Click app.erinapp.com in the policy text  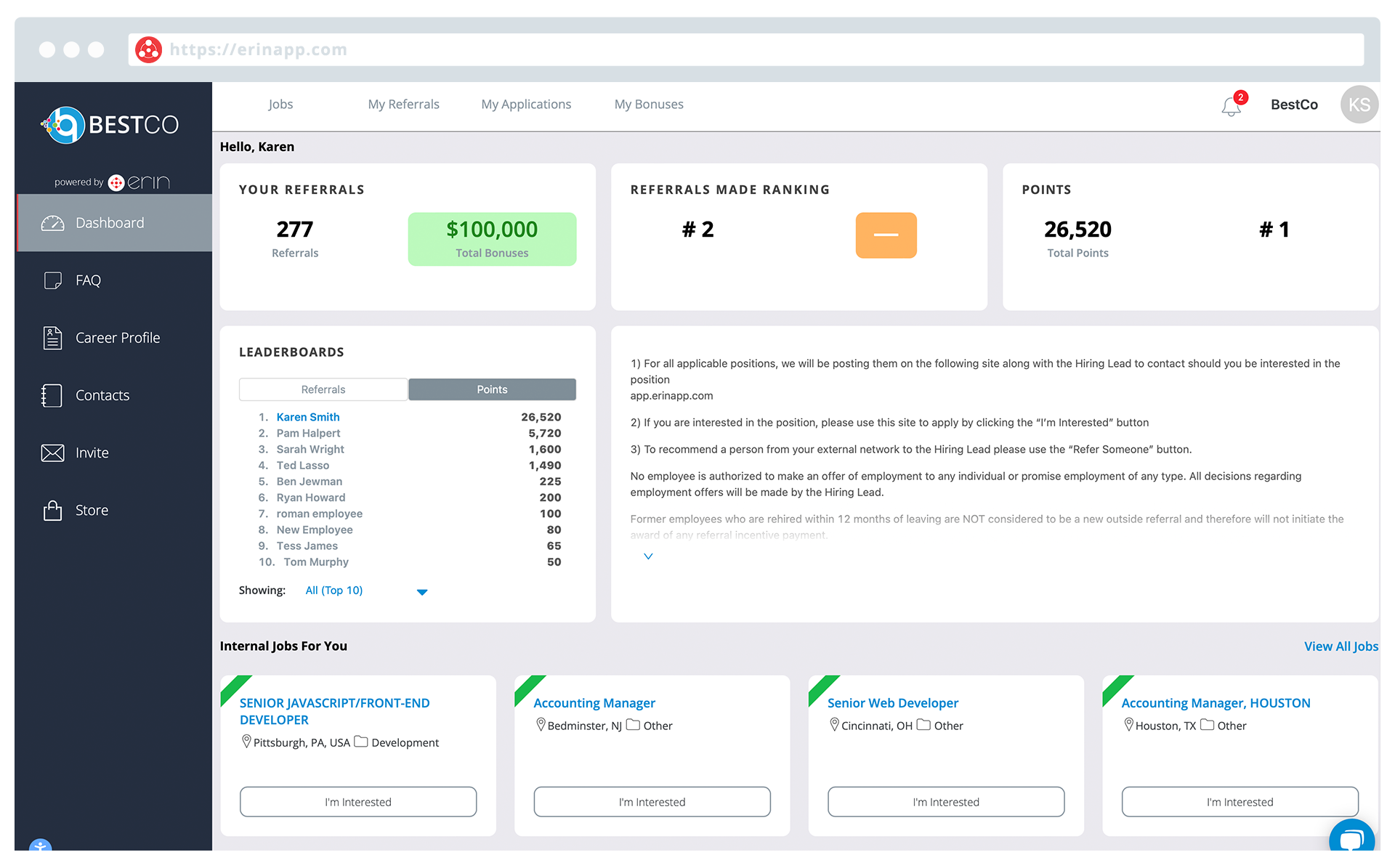671,396
